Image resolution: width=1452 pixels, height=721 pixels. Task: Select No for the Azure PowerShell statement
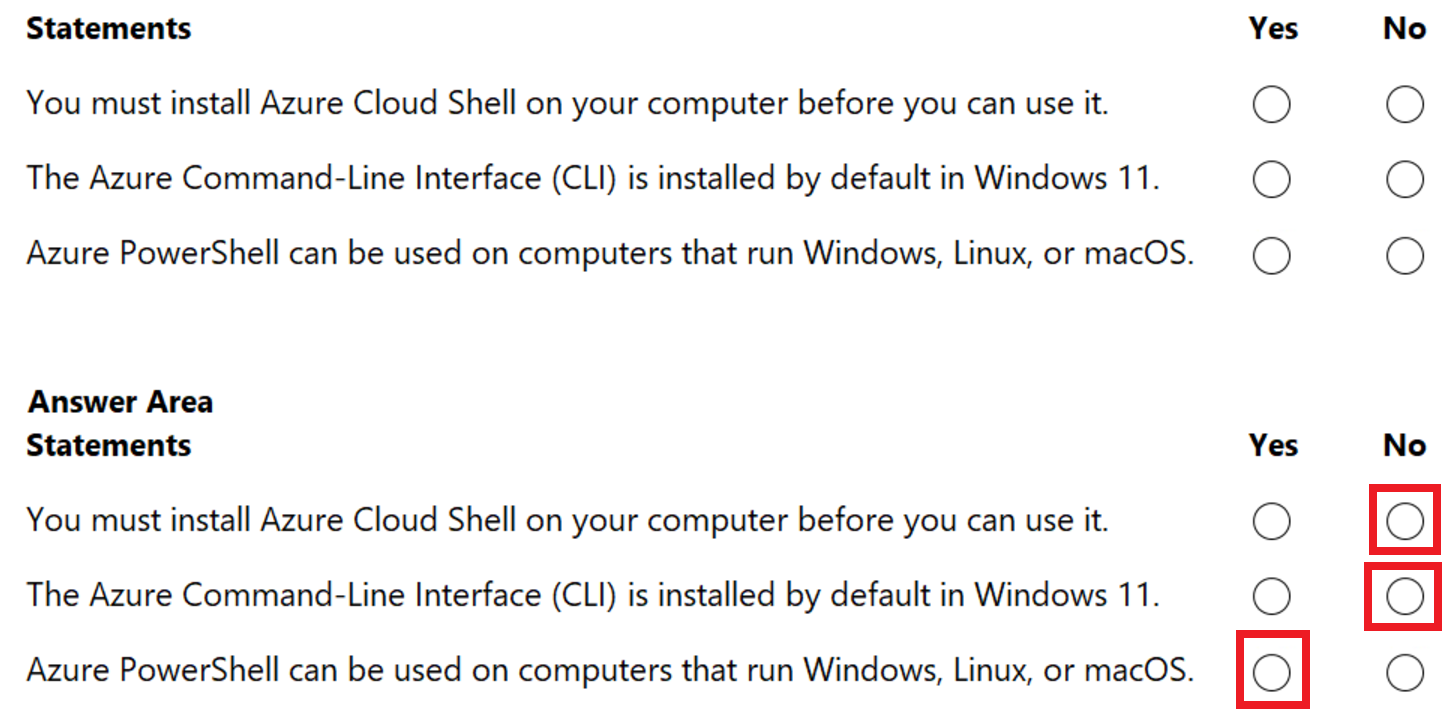[1404, 255]
